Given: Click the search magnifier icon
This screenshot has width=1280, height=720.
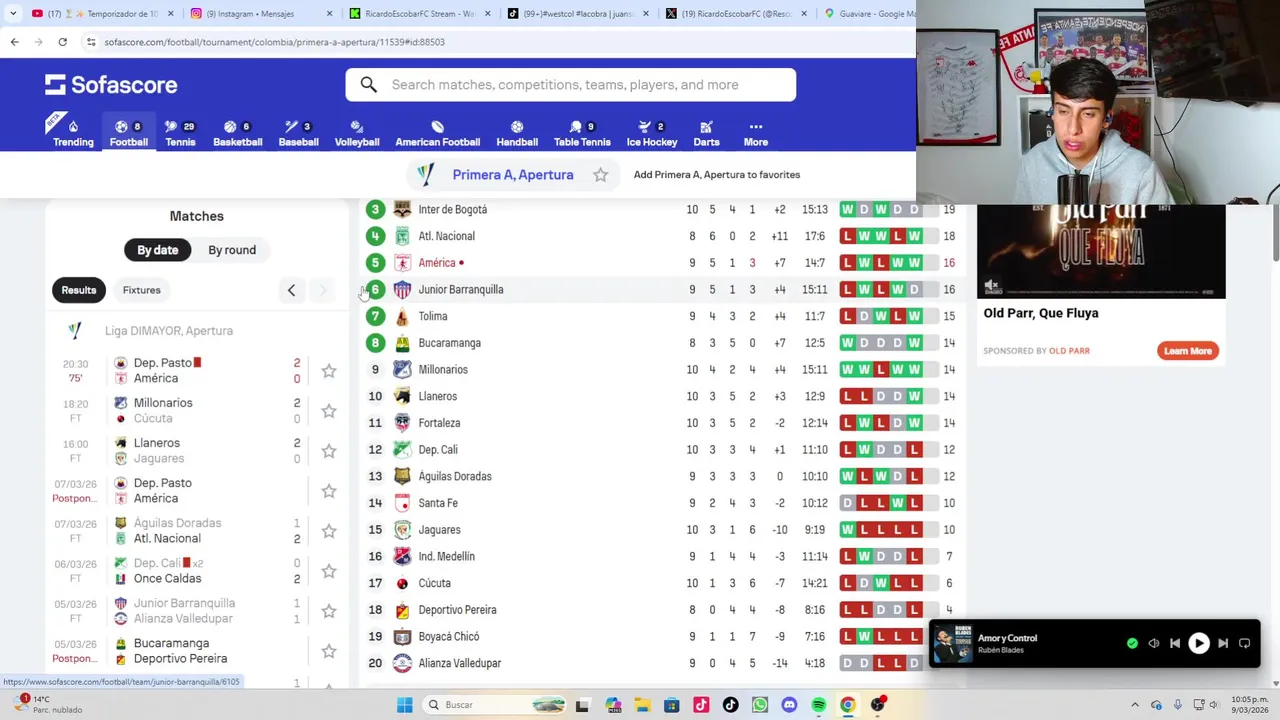Looking at the screenshot, I should tap(369, 85).
